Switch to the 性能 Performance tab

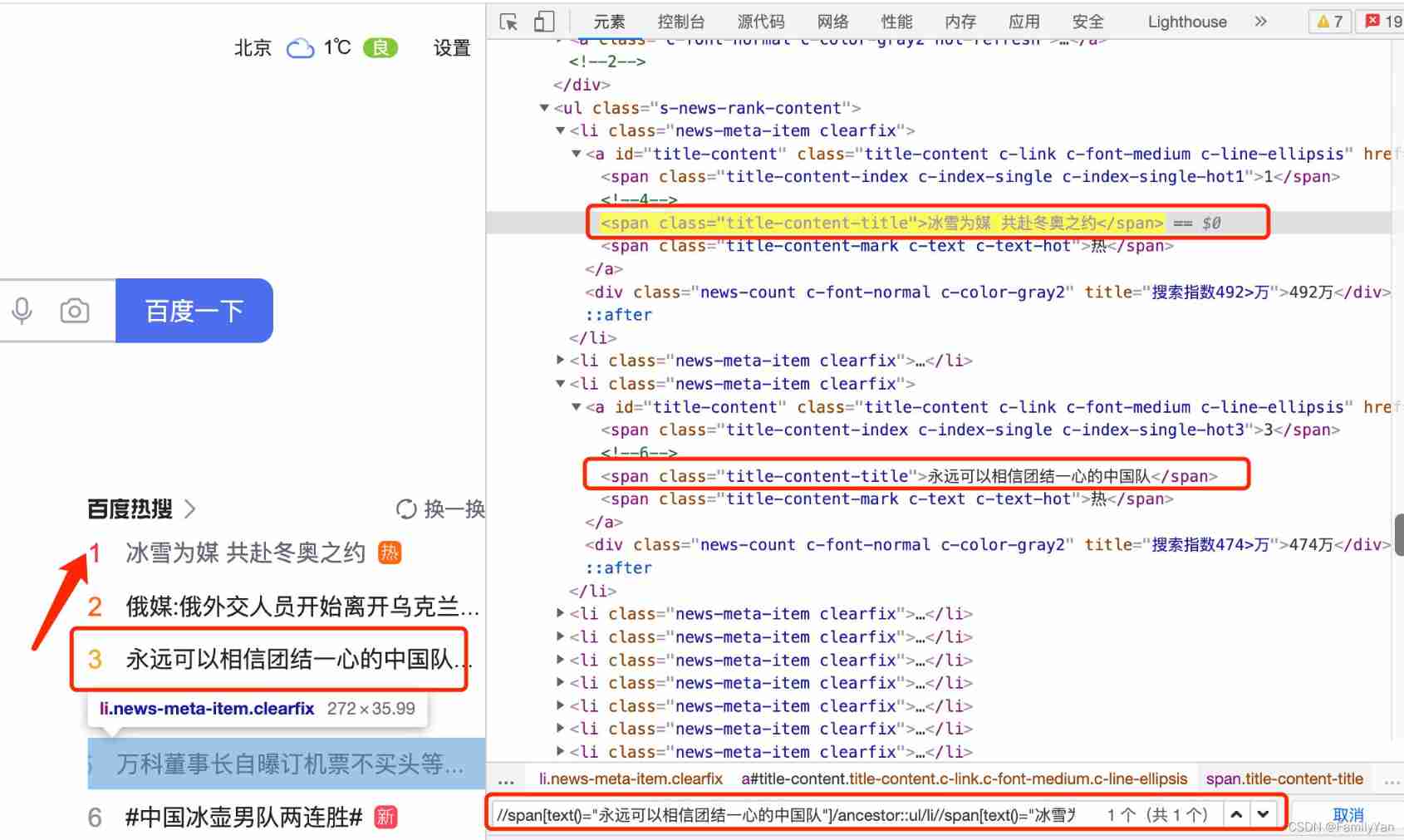pos(896,22)
